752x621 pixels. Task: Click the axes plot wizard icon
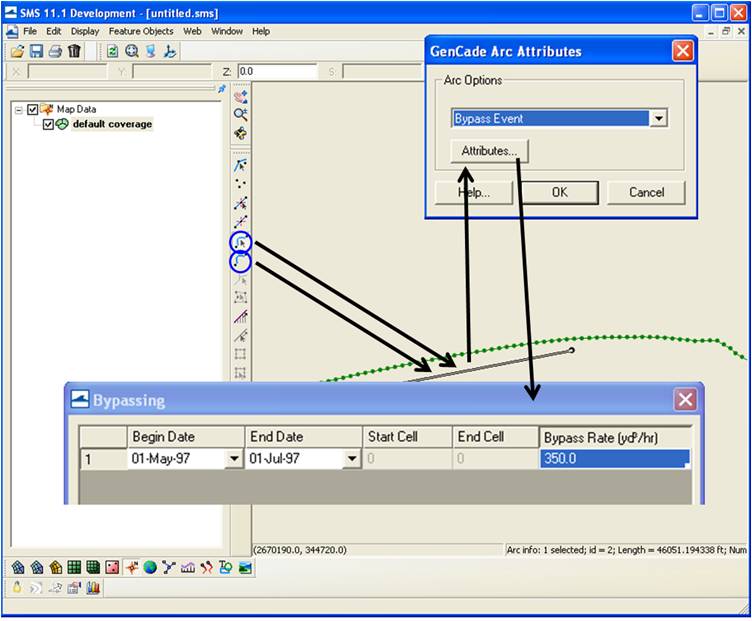pos(169,51)
